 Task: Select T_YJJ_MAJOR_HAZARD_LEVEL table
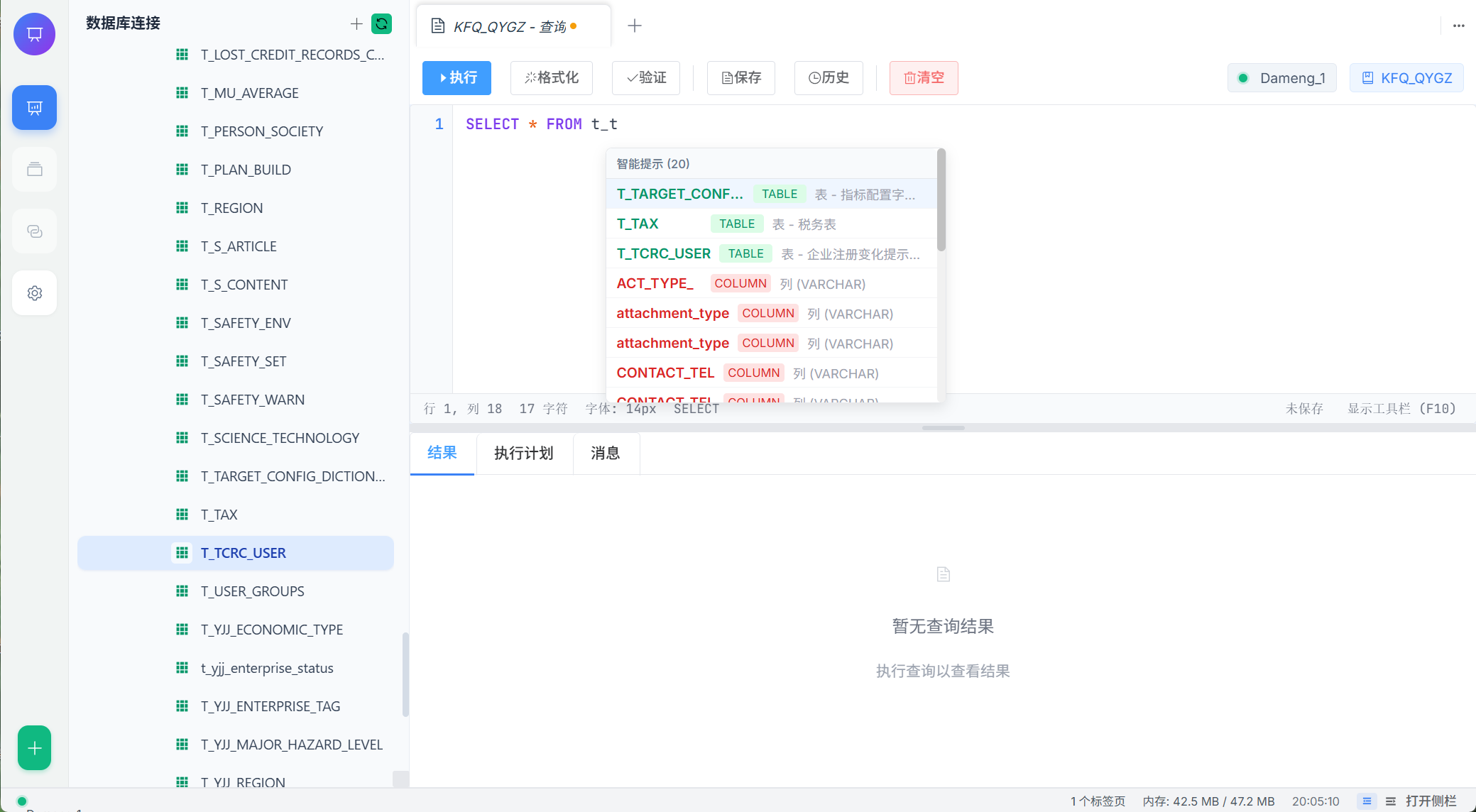(x=236, y=745)
